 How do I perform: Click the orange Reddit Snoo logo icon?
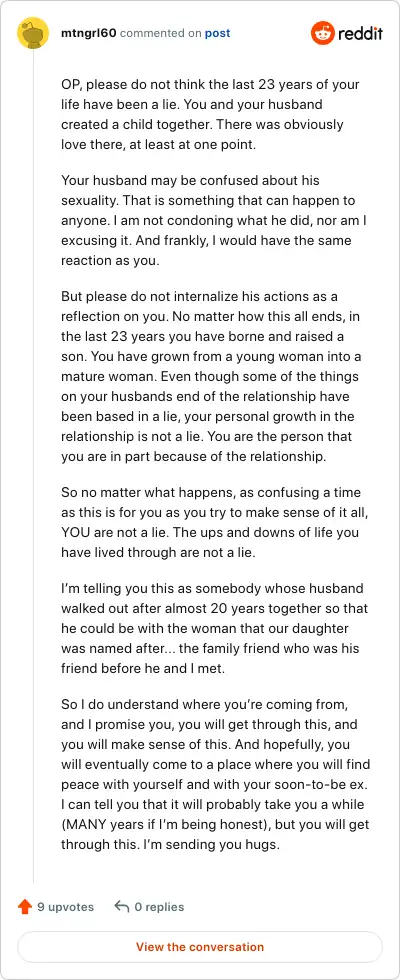pos(322,33)
